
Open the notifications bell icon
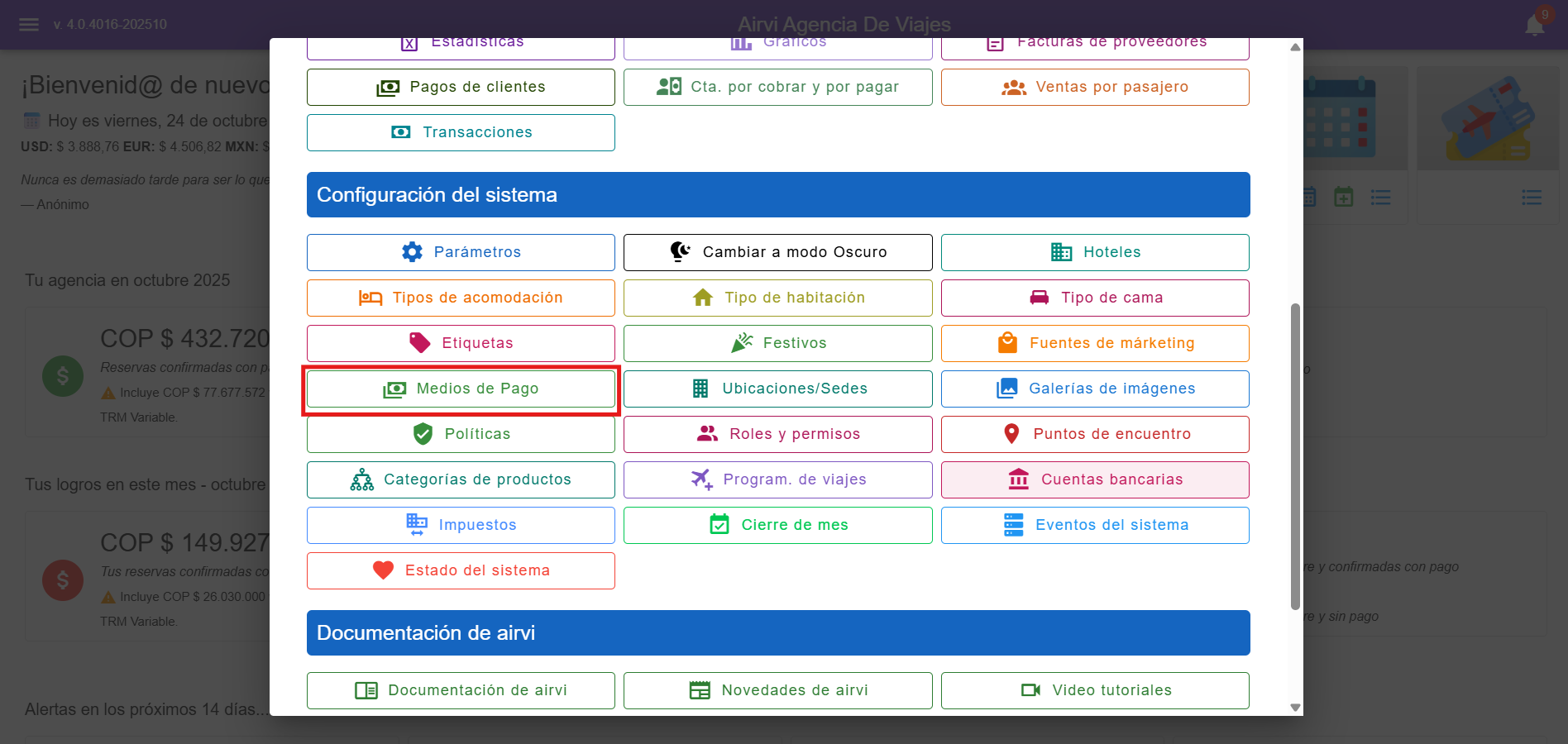click(x=1535, y=25)
